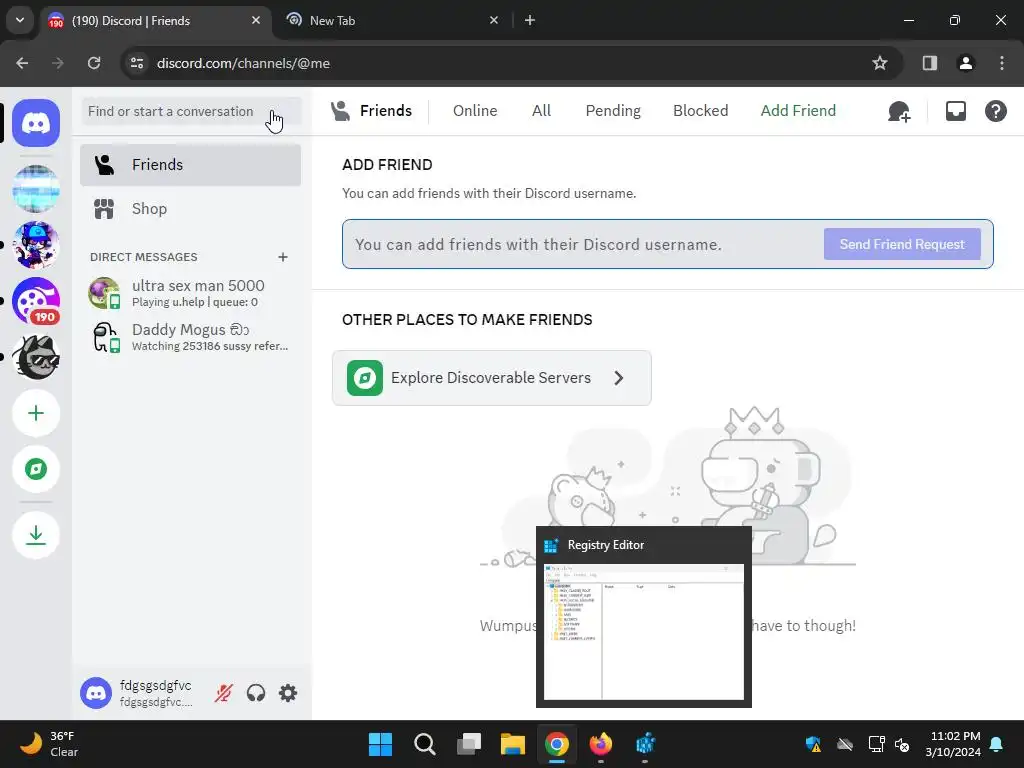The height and width of the screenshot is (768, 1024).
Task: Reload the page
Action: [x=94, y=63]
